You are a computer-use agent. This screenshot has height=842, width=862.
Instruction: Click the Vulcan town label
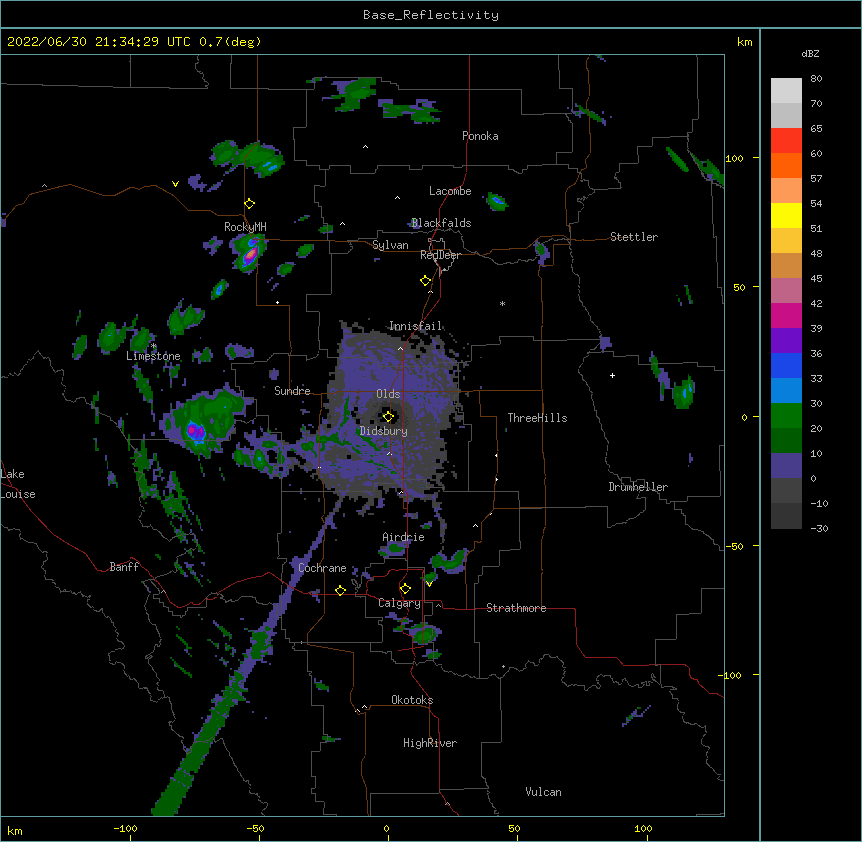(x=543, y=792)
